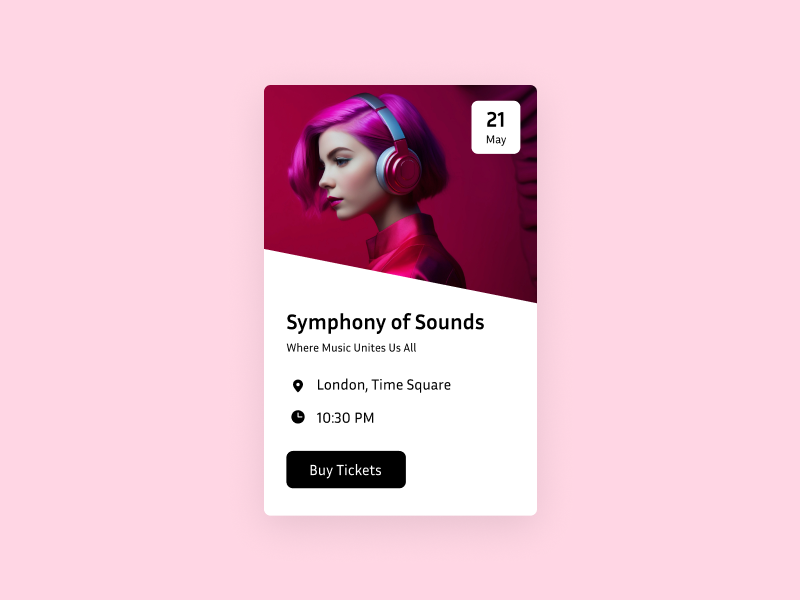Click the location pin icon
Viewport: 800px width, 600px height.
click(x=298, y=386)
